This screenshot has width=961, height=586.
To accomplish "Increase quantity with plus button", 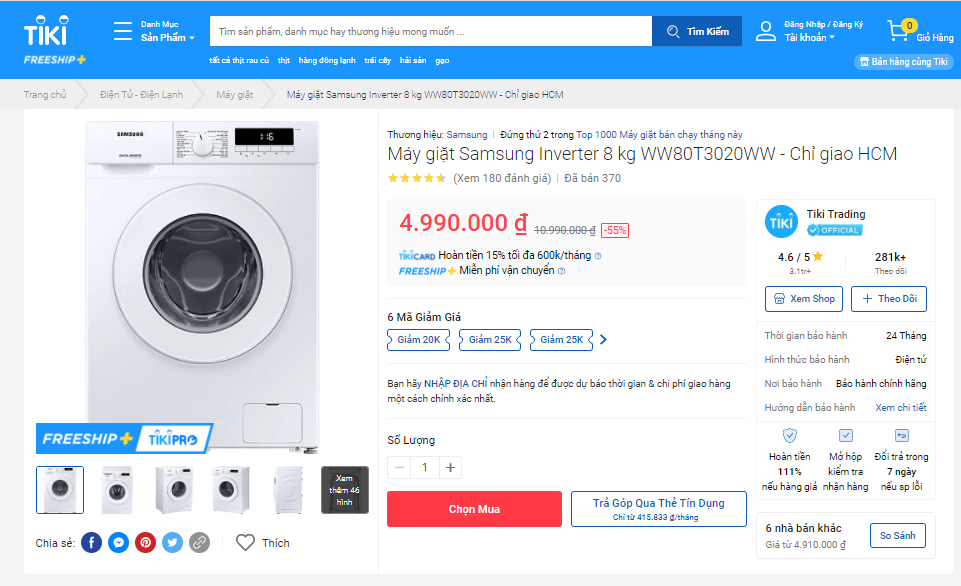I will 451,467.
